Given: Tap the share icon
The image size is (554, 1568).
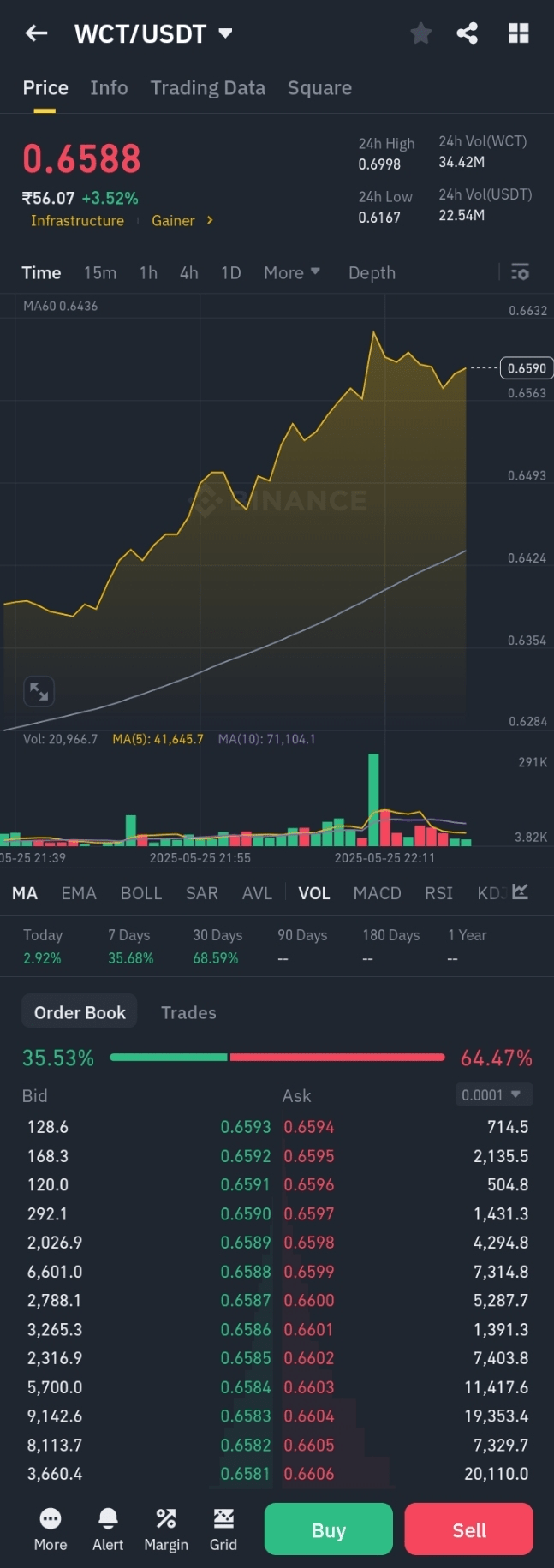Looking at the screenshot, I should tap(468, 33).
